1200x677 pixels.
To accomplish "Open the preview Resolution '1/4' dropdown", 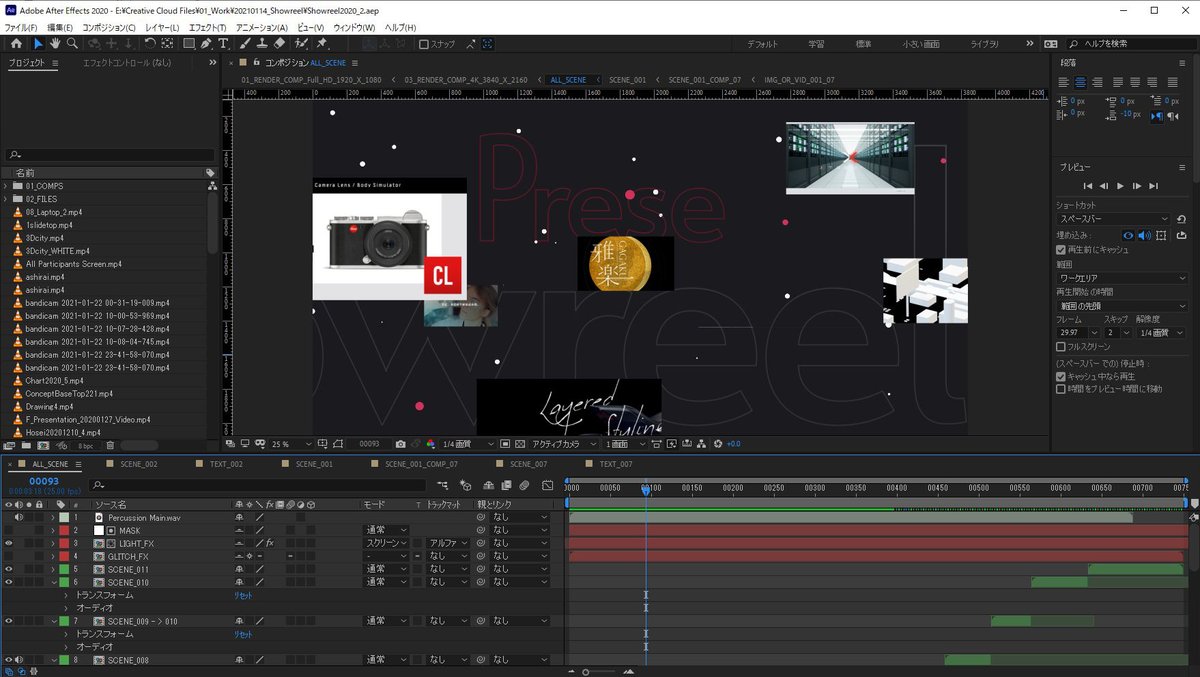I will coord(1161,333).
